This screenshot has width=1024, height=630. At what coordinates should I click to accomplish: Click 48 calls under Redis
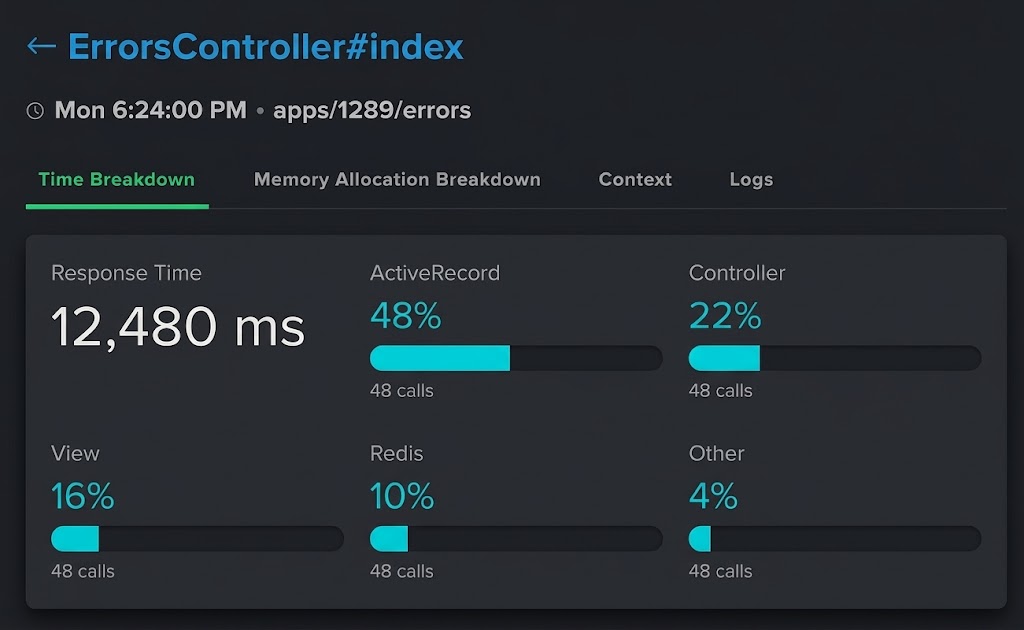tap(402, 571)
